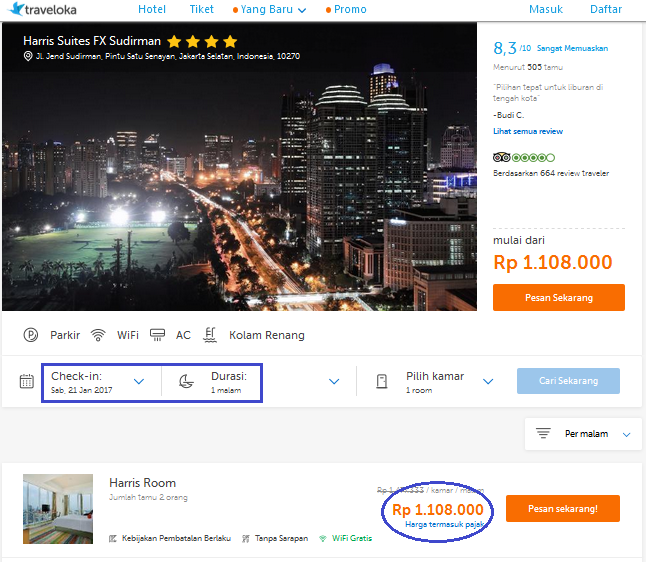The width and height of the screenshot is (646, 562).
Task: Click the first yellow hotel star
Action: pos(174,42)
